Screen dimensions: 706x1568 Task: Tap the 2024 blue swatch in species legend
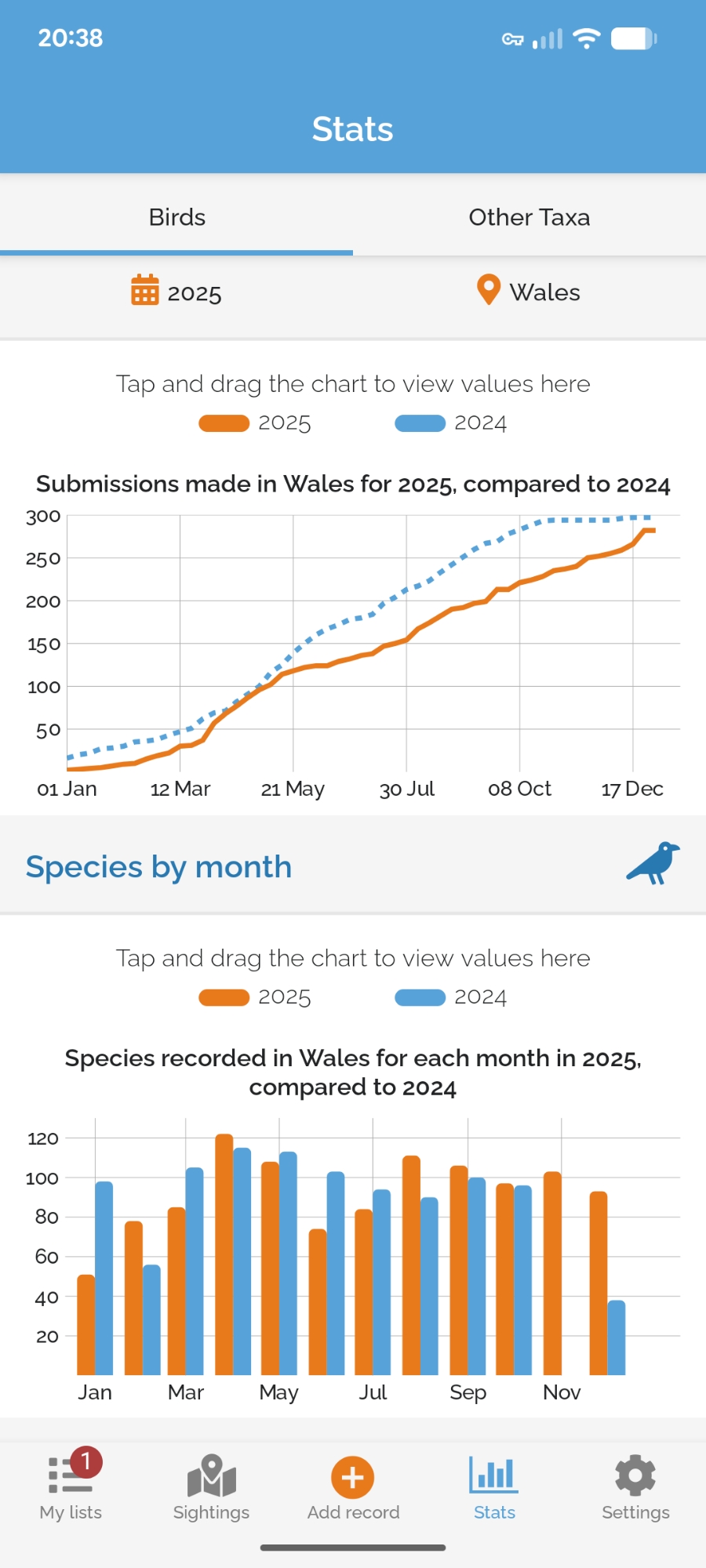click(420, 997)
